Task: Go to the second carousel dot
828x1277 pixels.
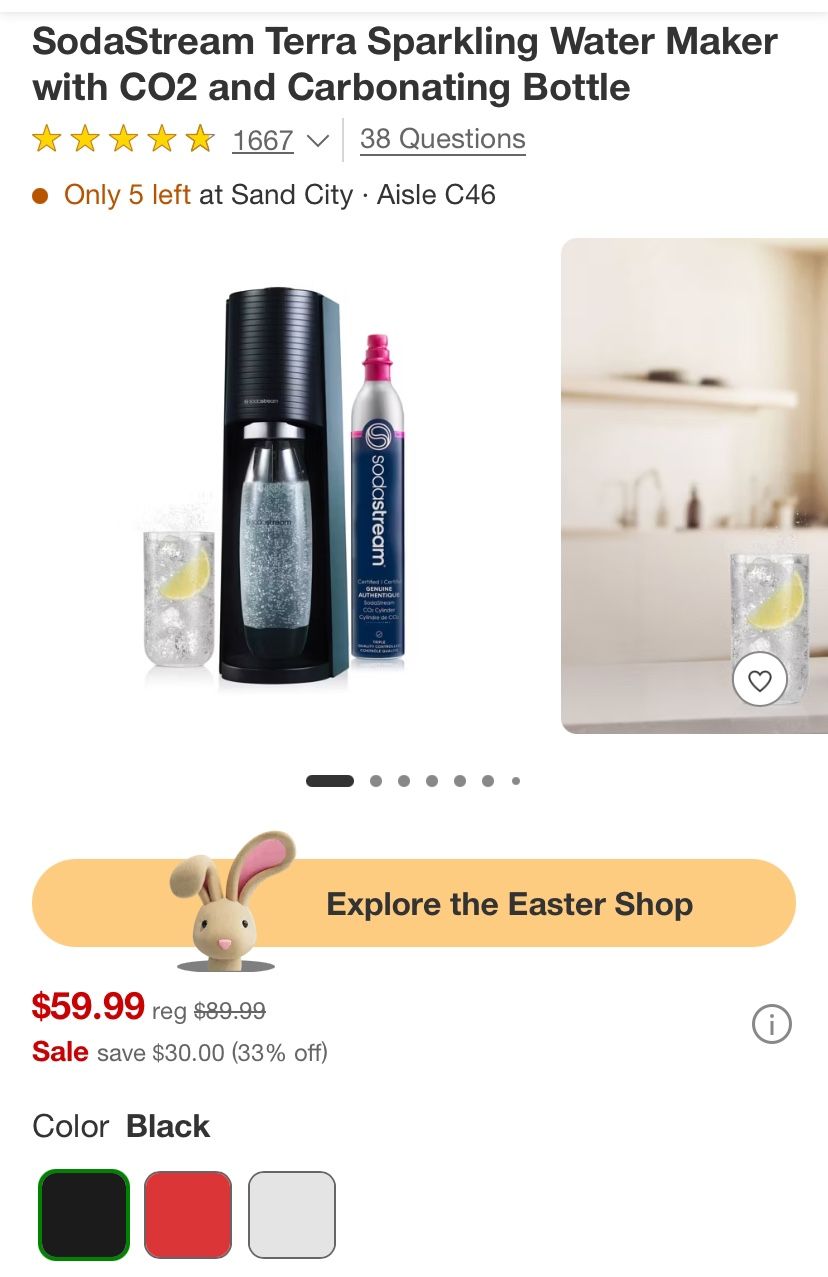Action: (x=376, y=781)
